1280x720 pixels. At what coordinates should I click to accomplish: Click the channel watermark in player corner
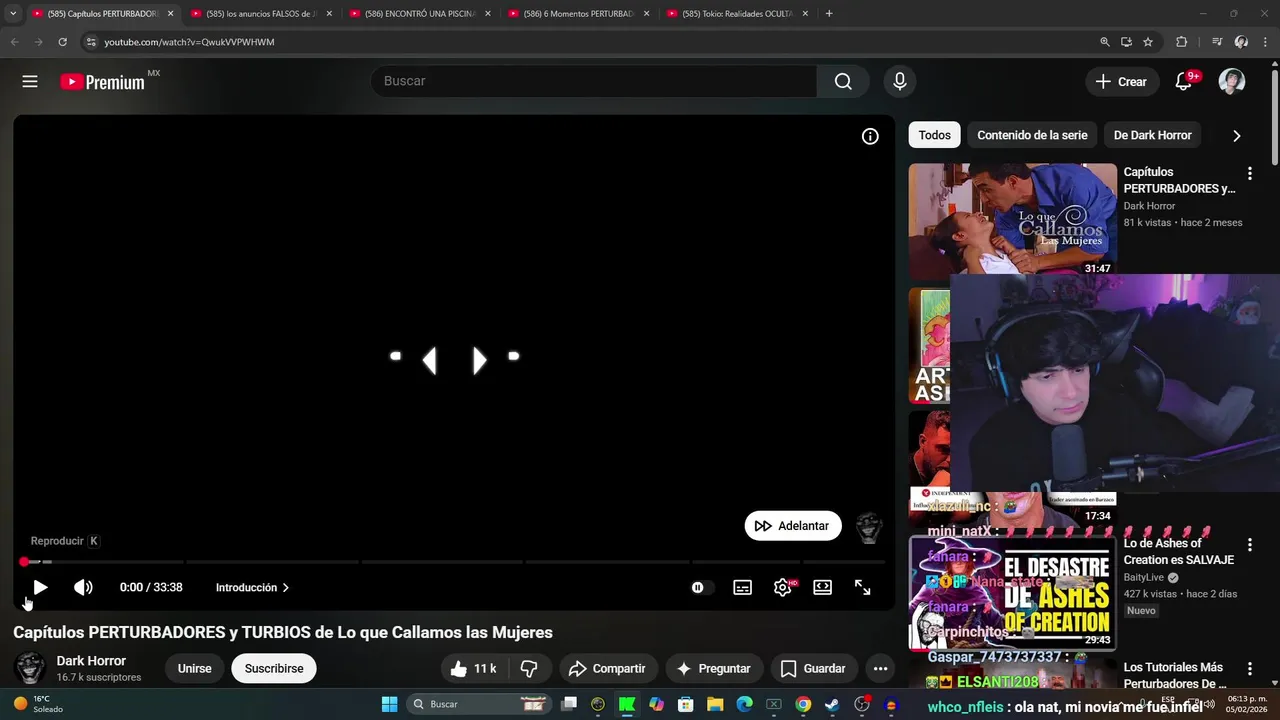tap(868, 526)
